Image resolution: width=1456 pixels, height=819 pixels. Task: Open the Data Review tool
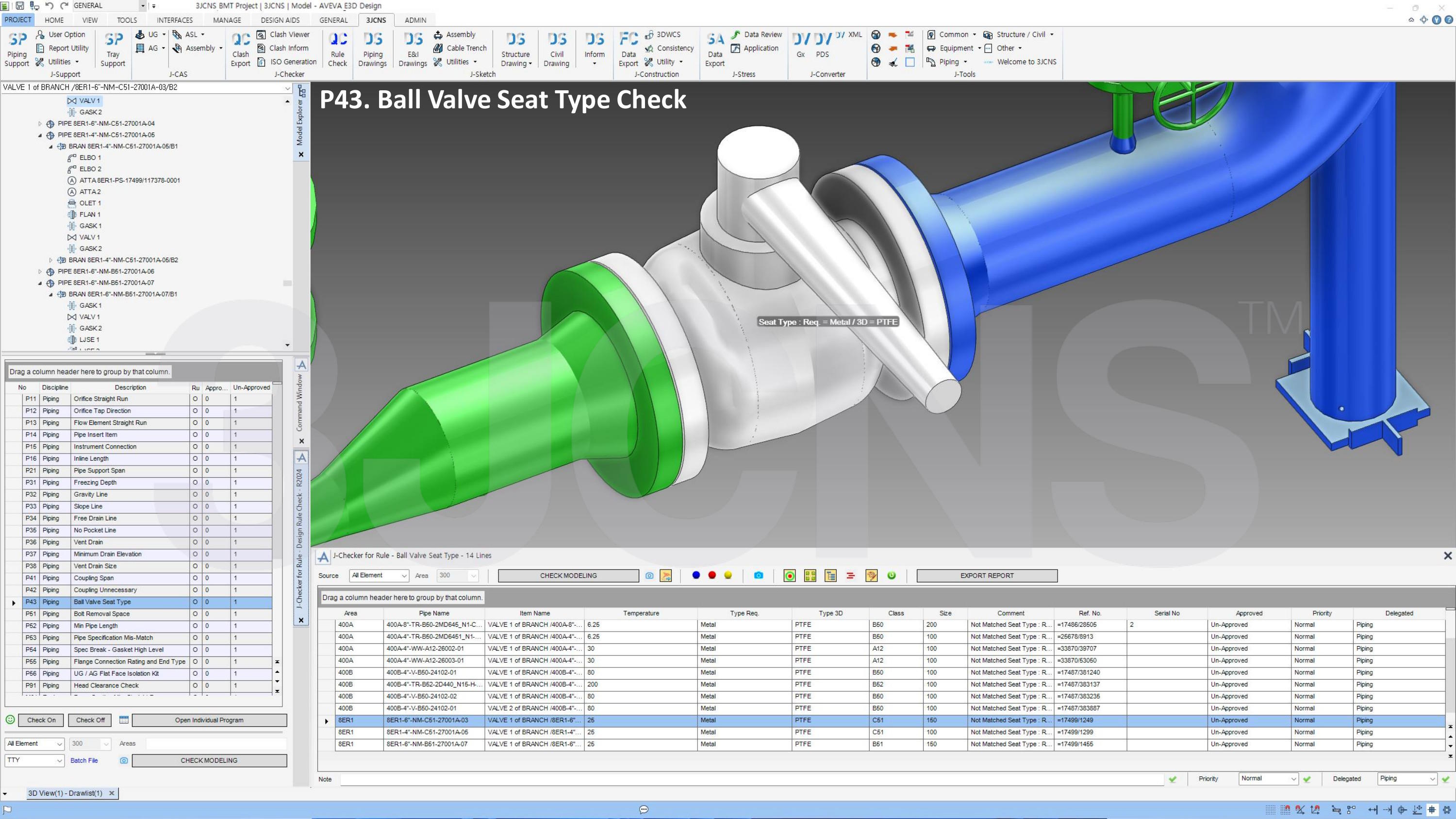(756, 34)
